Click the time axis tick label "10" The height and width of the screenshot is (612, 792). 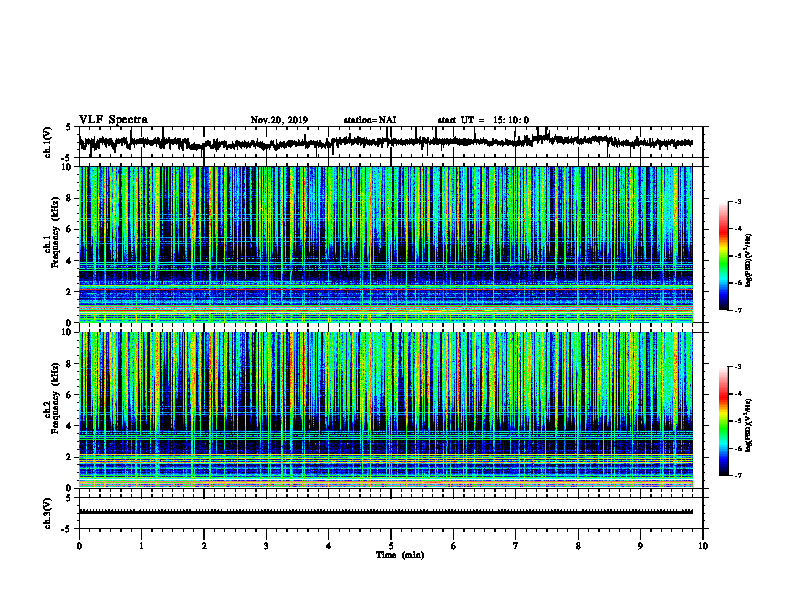pos(703,546)
